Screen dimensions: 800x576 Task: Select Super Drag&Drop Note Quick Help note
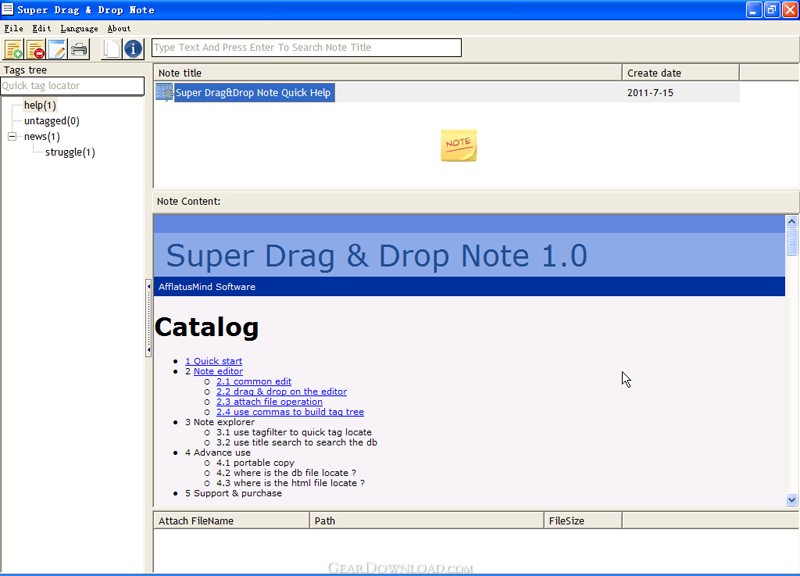click(x=253, y=93)
